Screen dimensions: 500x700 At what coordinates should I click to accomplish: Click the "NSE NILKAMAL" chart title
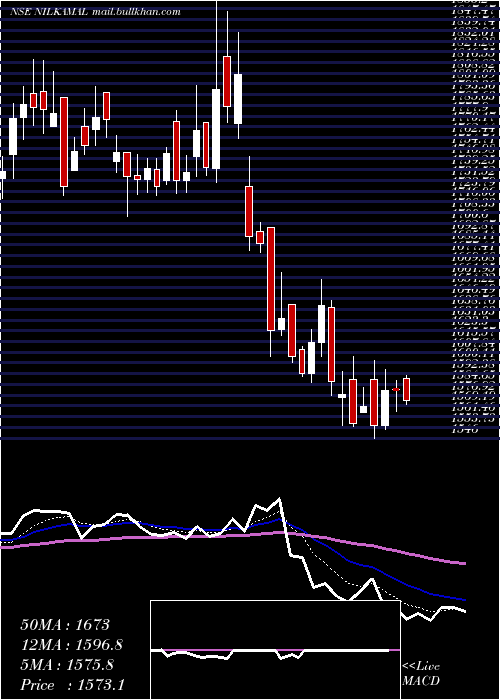click(49, 12)
